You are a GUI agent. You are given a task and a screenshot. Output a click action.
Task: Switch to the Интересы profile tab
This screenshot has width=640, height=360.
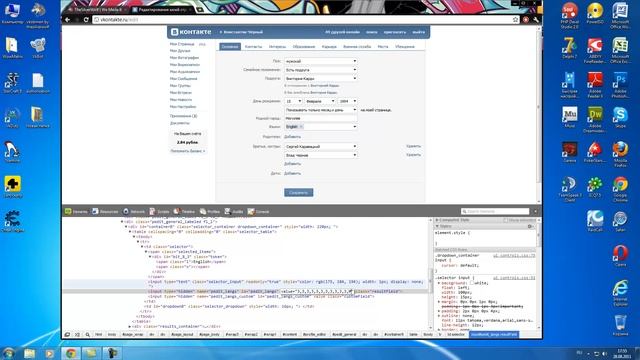[x=278, y=47]
